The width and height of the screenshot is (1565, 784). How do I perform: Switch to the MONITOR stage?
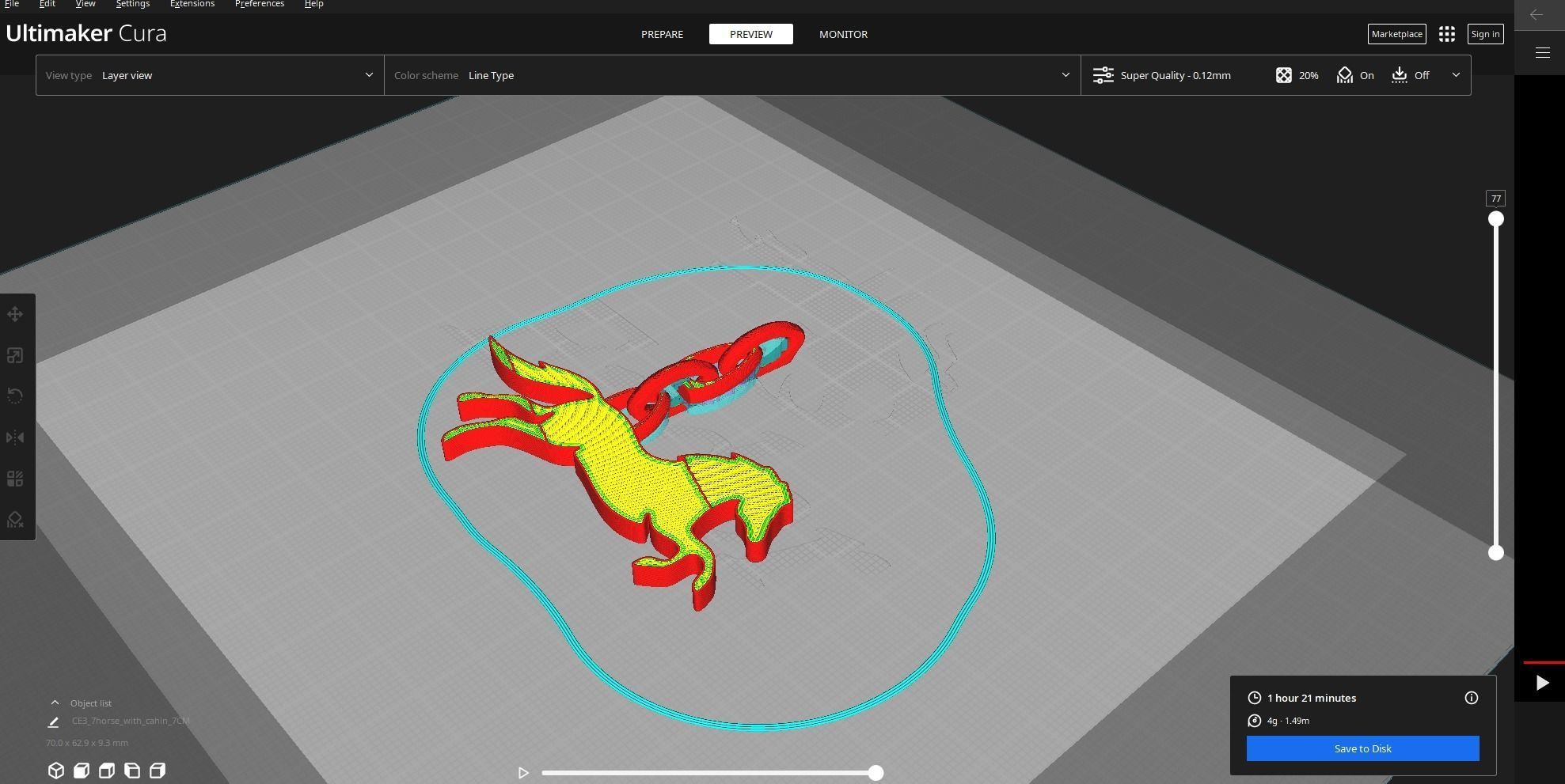tap(843, 34)
